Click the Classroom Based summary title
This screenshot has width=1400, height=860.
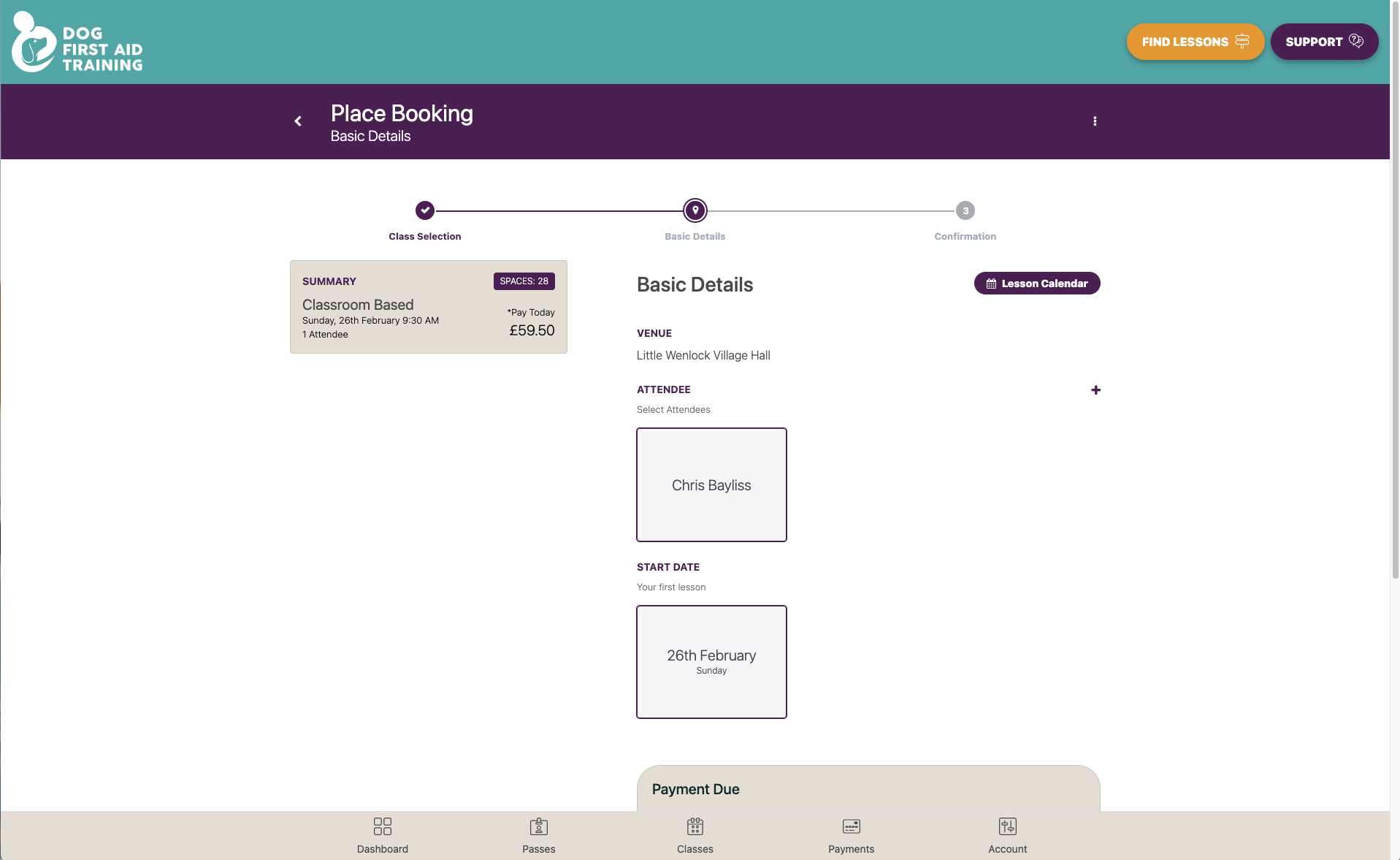[x=358, y=305]
